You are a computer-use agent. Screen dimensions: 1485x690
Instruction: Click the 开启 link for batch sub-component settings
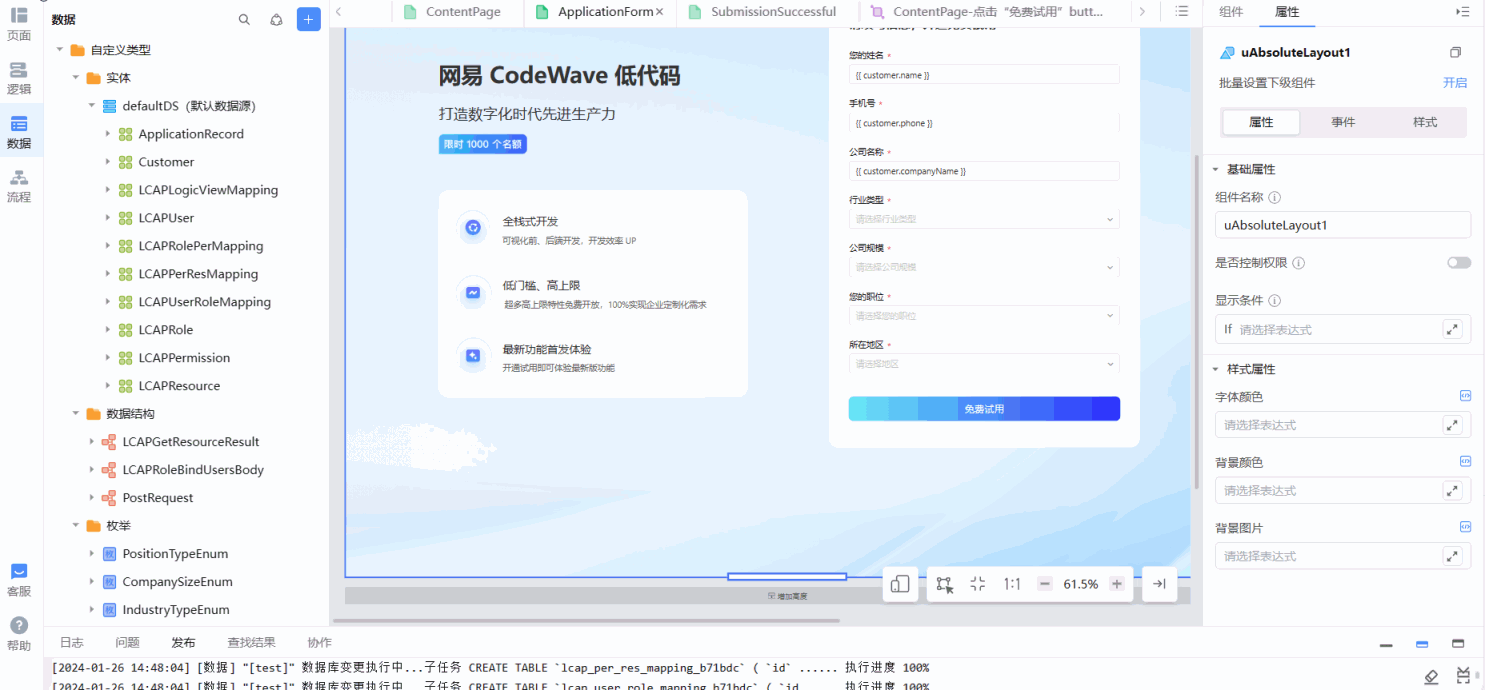point(1455,83)
